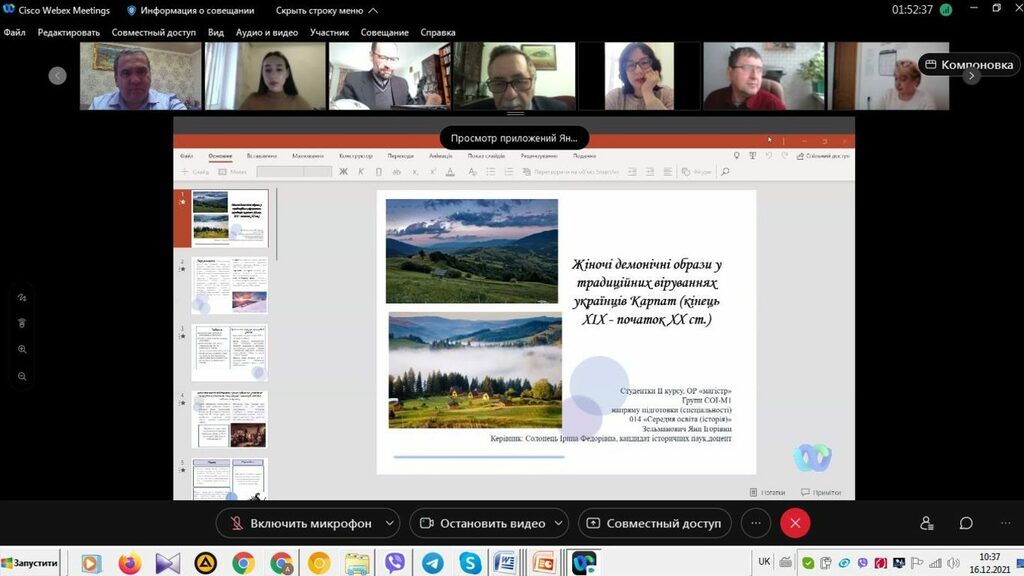This screenshot has width=1024, height=576.
Task: Zoom in on the shared content
Action: tap(22, 349)
